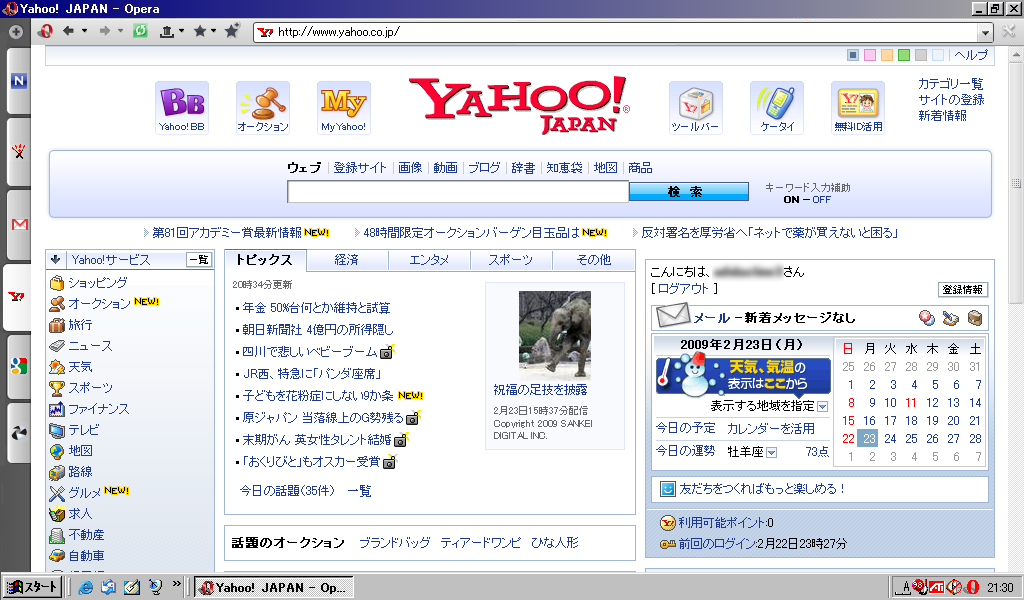Switch to the スポーツ news tab
The height and width of the screenshot is (600, 1024).
click(x=511, y=260)
